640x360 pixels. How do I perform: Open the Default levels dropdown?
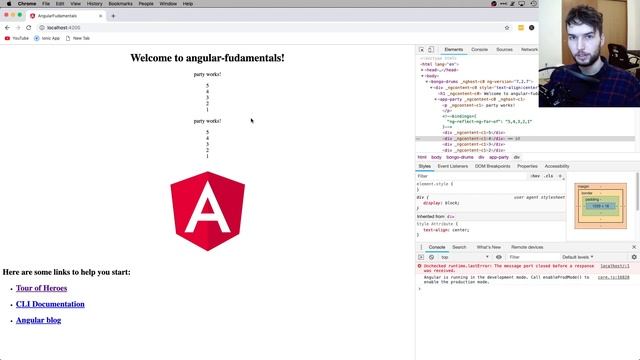click(x=578, y=257)
